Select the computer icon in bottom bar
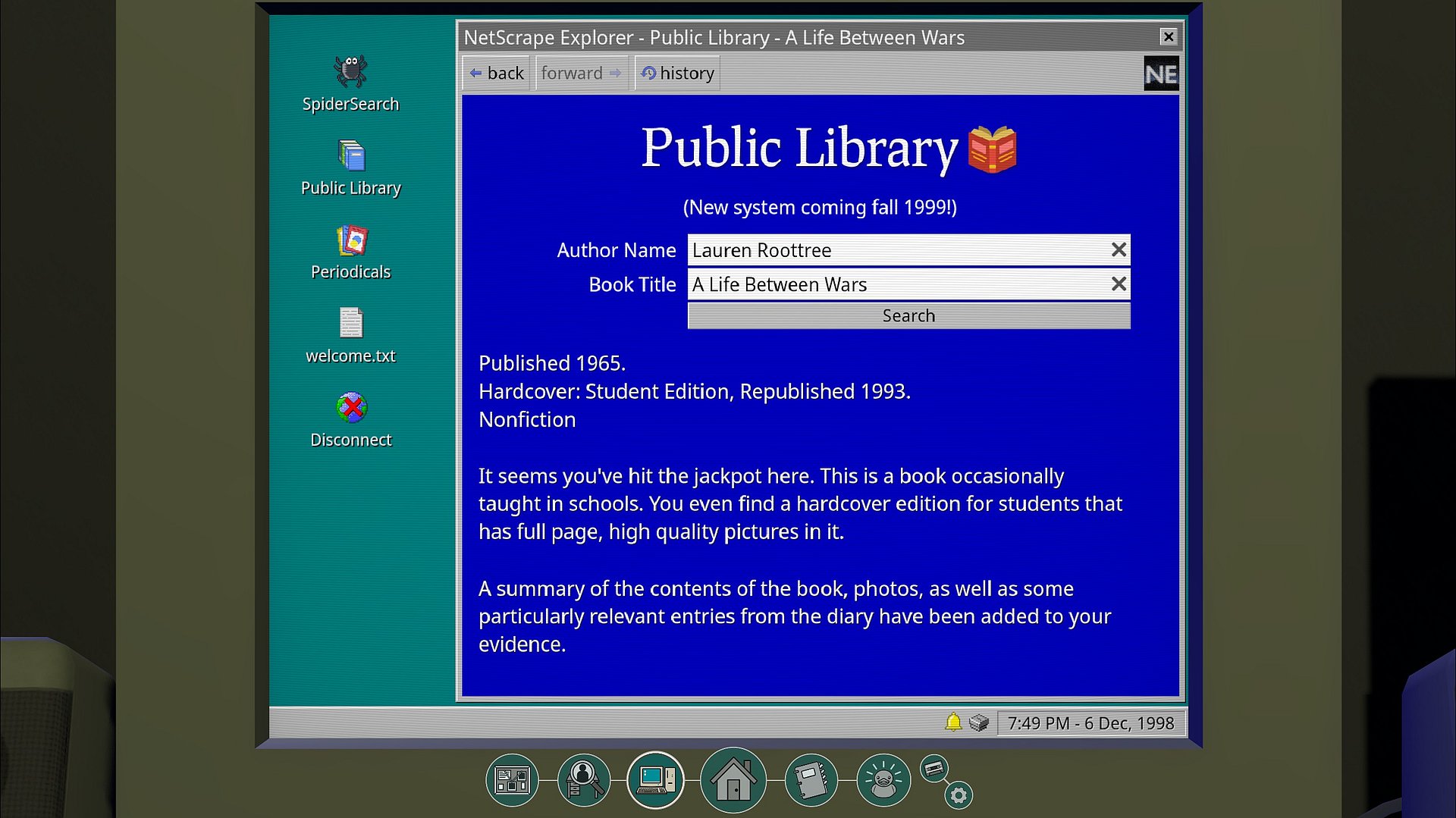 tap(655, 780)
